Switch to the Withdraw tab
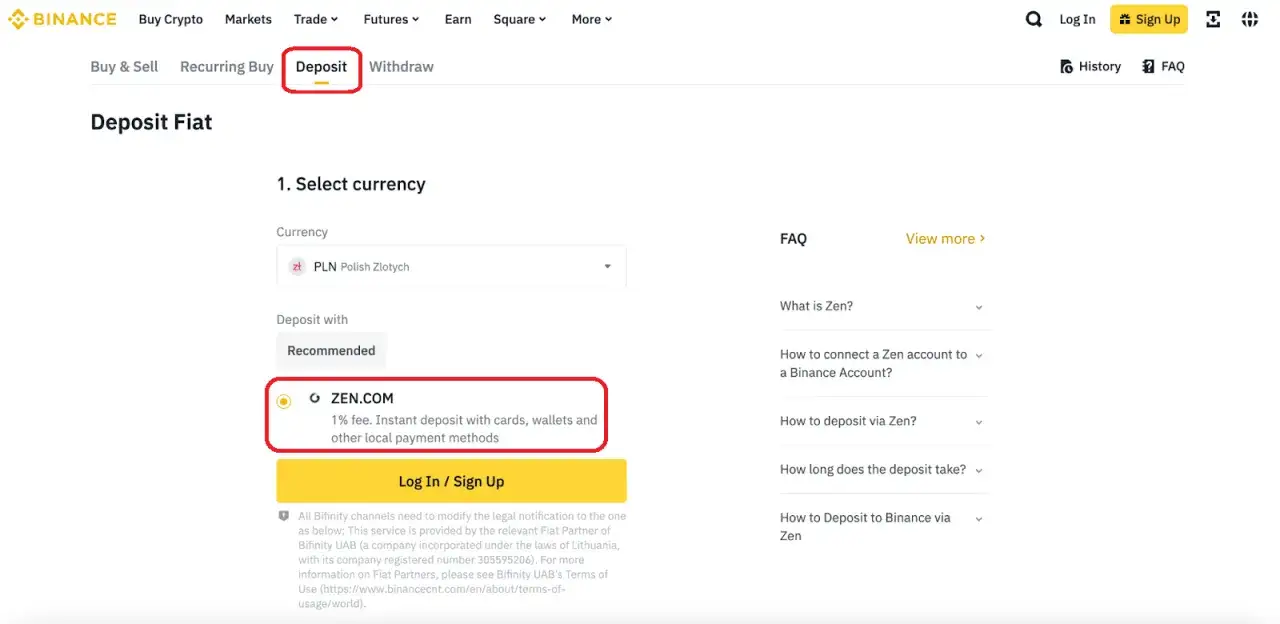1280x624 pixels. coord(401,66)
